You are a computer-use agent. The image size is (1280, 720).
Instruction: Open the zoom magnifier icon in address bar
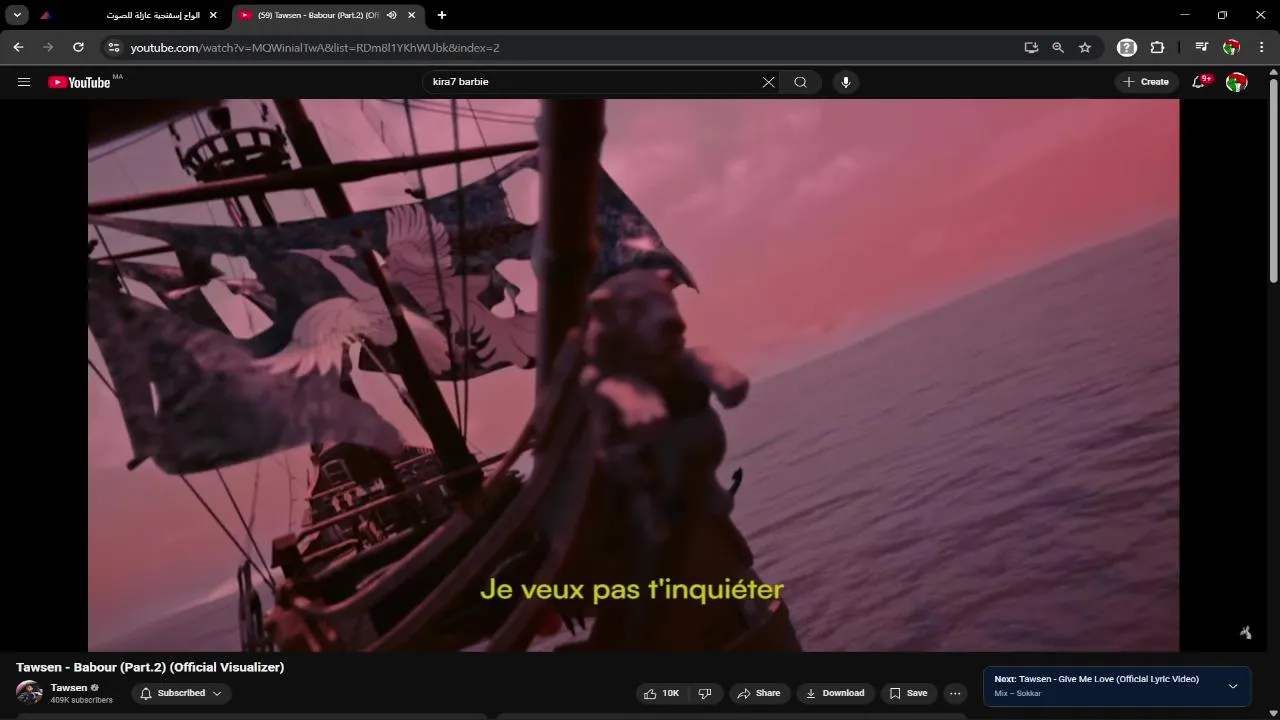pos(1058,47)
